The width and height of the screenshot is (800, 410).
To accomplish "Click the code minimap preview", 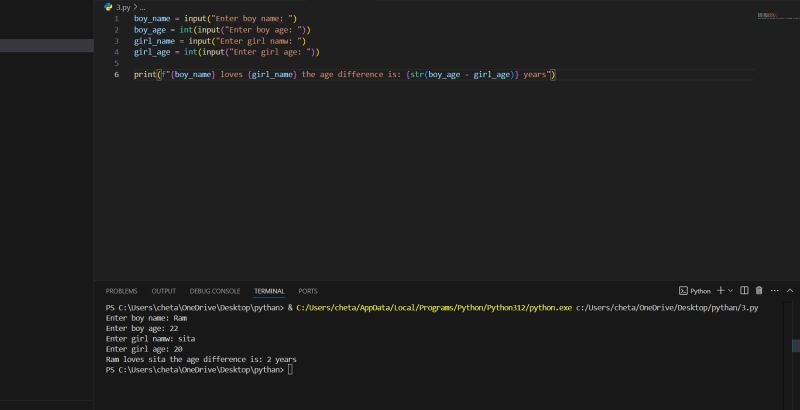I will (x=768, y=16).
